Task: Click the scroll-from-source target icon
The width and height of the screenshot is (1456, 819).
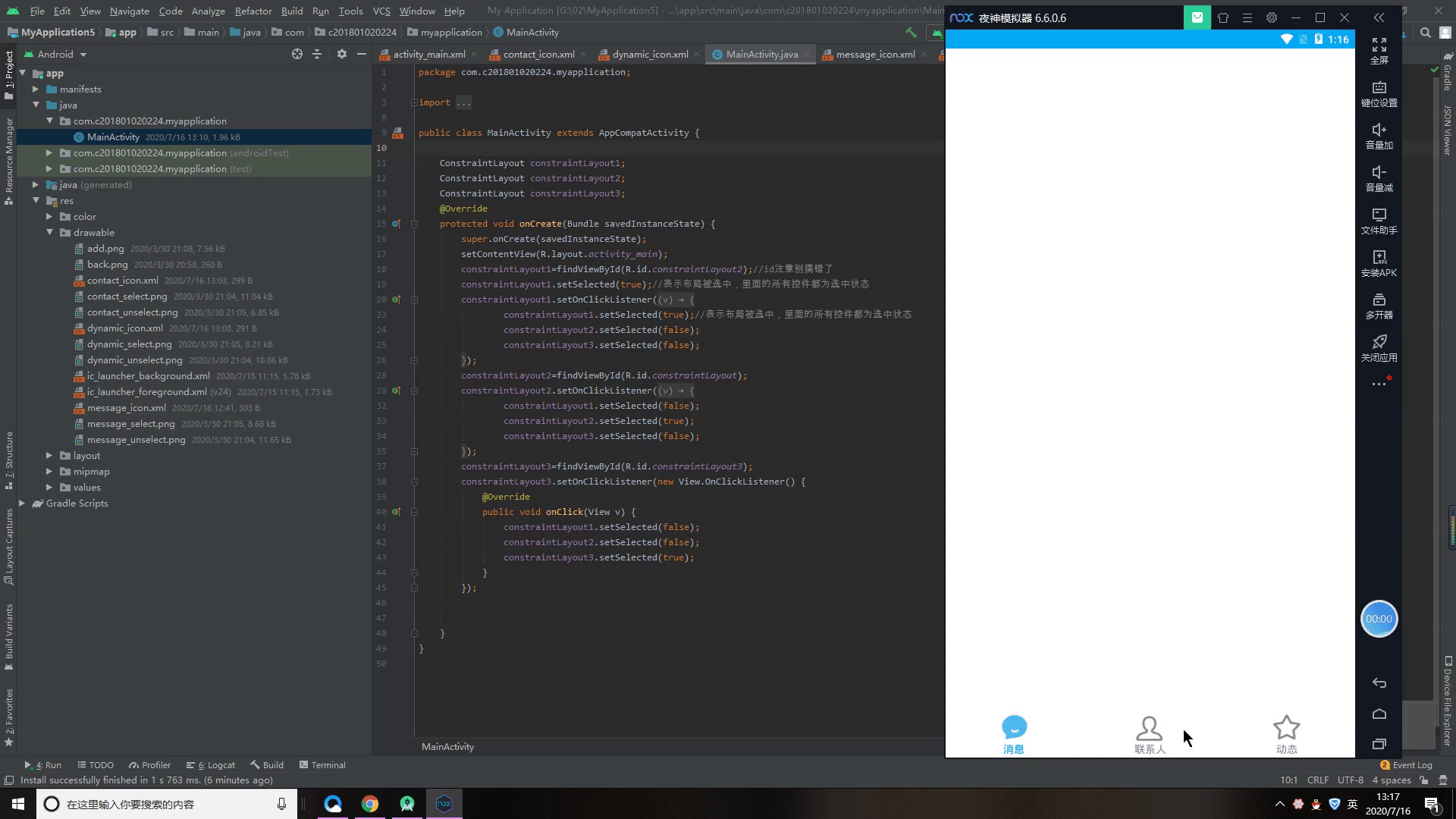Action: [x=297, y=55]
